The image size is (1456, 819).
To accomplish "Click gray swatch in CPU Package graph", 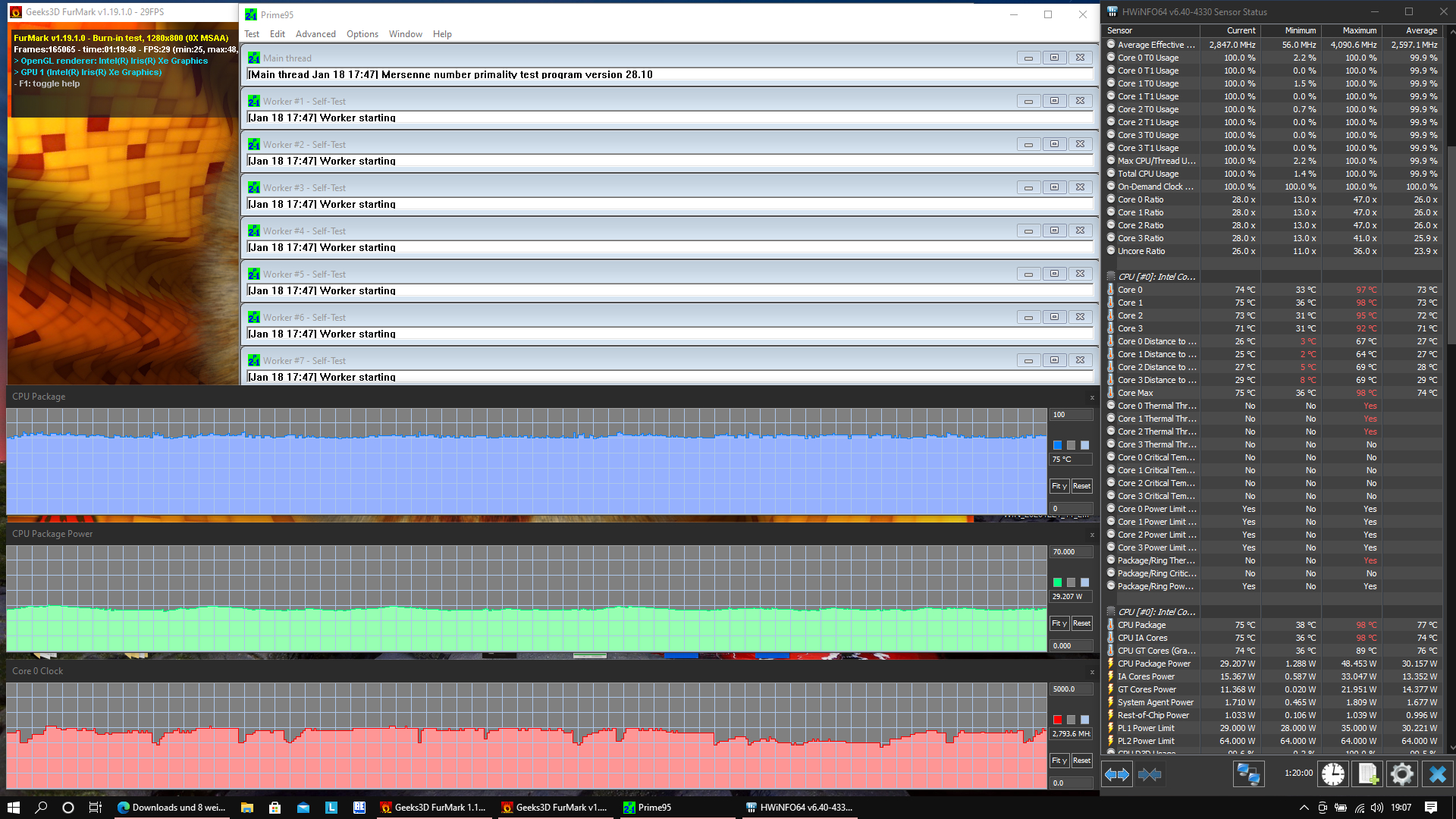I will coord(1071,445).
